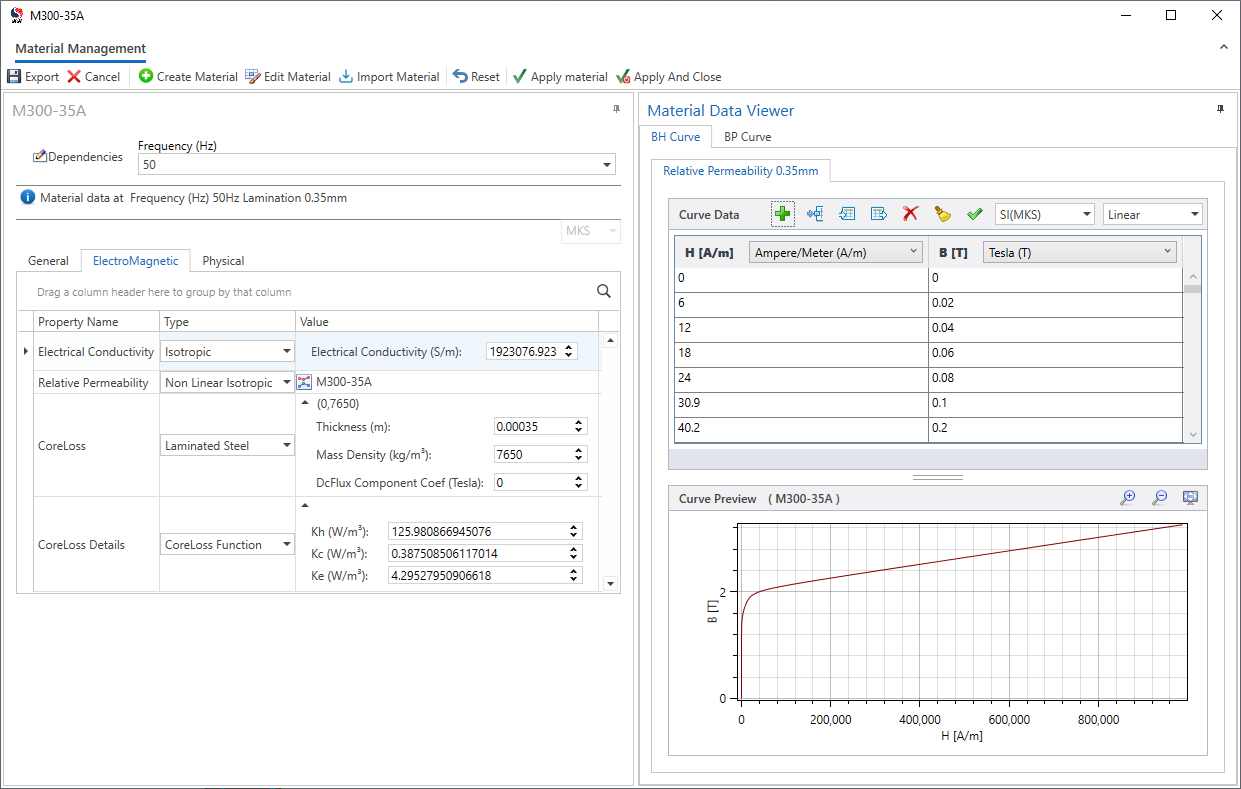This screenshot has height=789, width=1241.
Task: Click the Edit Material pencil-grid icon
Action: pyautogui.click(x=252, y=76)
